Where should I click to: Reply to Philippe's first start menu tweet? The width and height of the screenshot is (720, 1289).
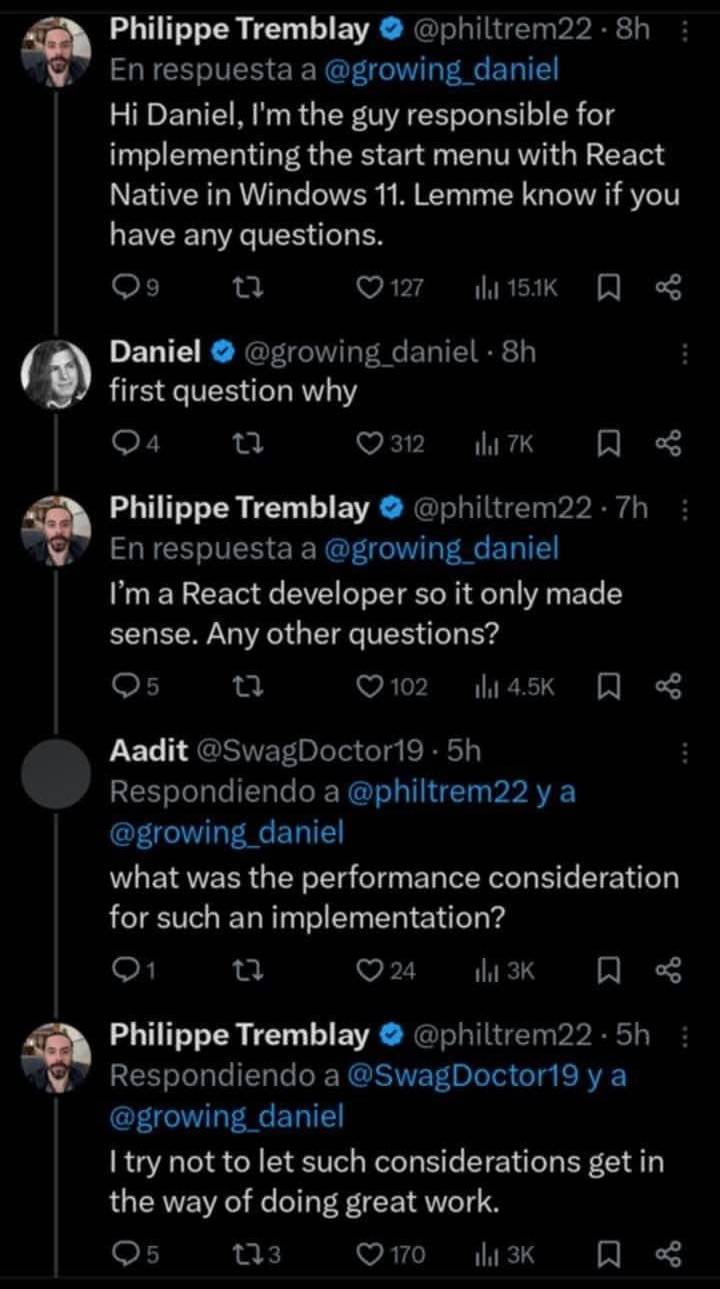(x=124, y=289)
